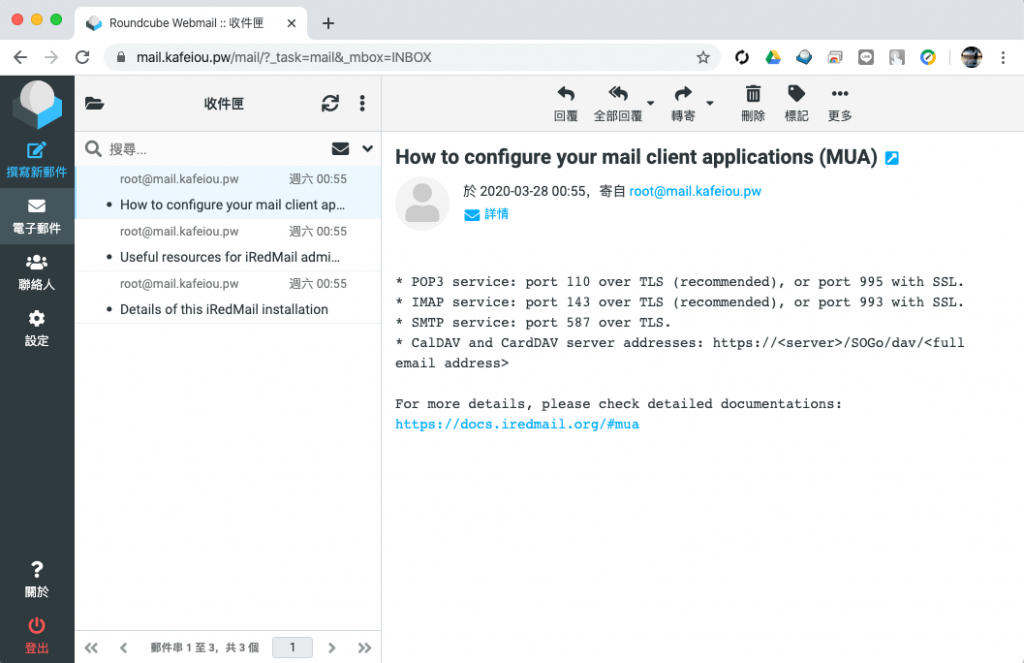The image size is (1024, 663).
Task: Click the browser back button
Action: coord(20,57)
